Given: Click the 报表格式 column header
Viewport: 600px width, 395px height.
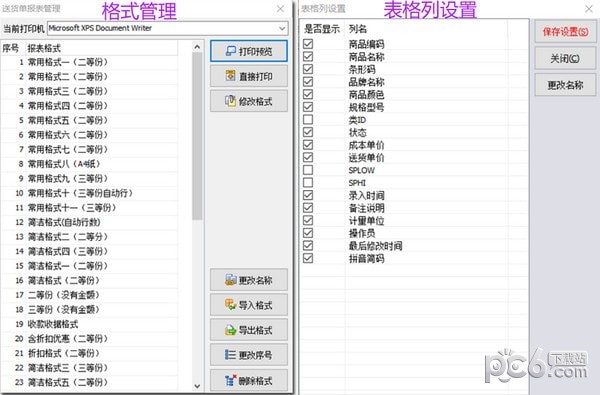Looking at the screenshot, I should click(x=101, y=48).
